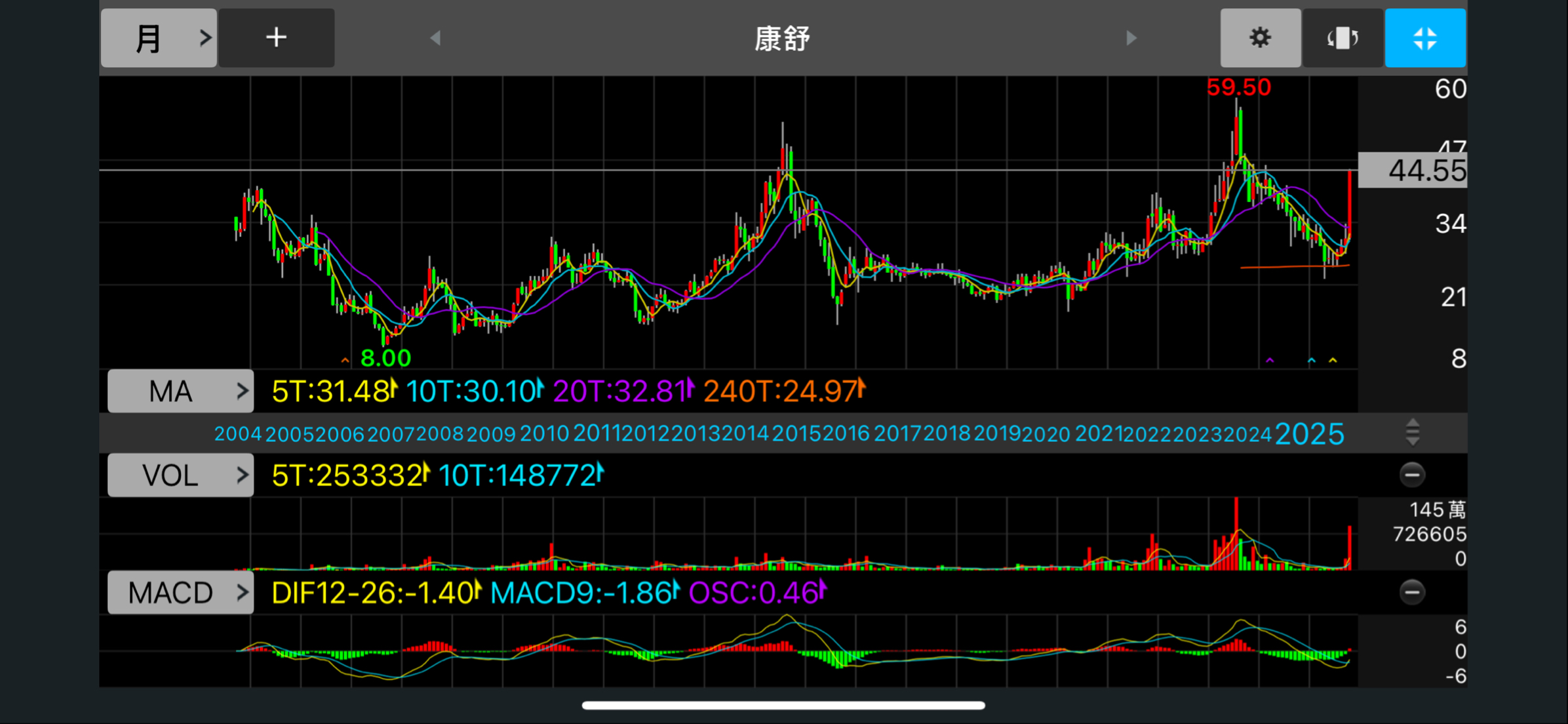
Task: Tap the panel resize up-down handle
Action: pyautogui.click(x=1413, y=433)
